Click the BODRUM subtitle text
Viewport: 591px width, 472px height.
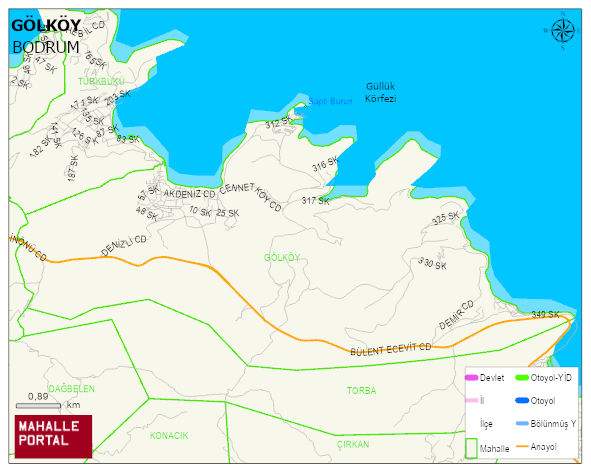(46, 48)
